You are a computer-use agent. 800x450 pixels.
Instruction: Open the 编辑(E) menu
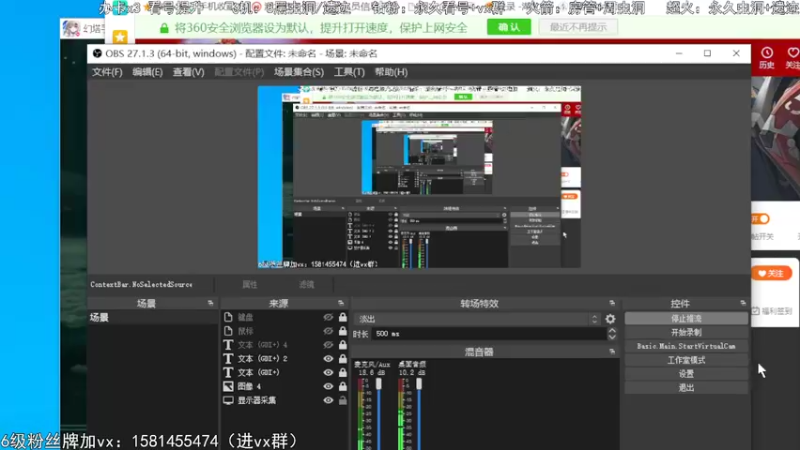147,72
